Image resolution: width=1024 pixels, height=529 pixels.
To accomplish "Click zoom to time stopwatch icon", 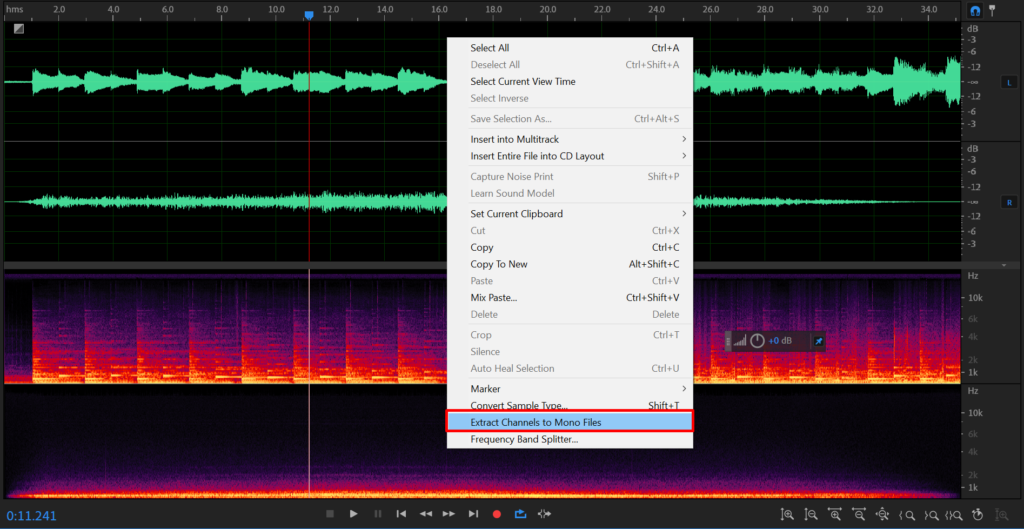I will point(978,514).
